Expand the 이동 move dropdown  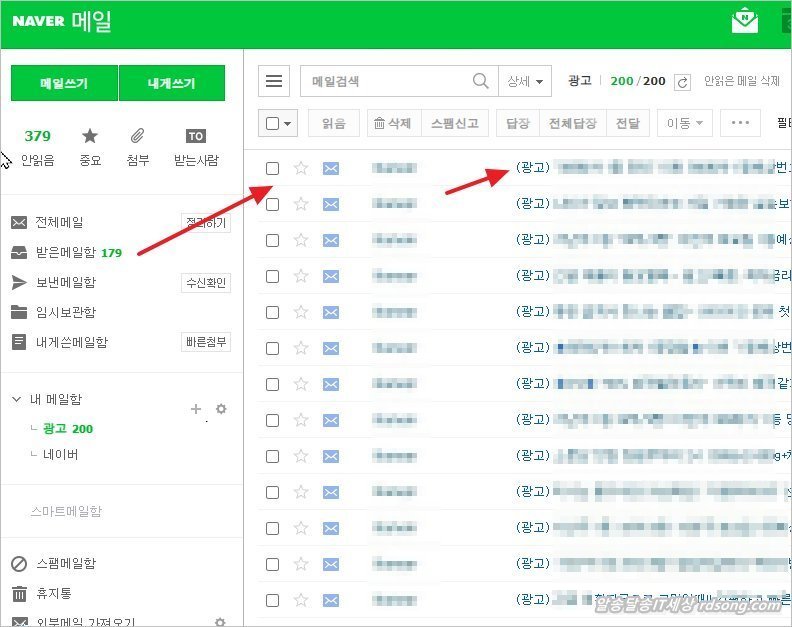684,123
